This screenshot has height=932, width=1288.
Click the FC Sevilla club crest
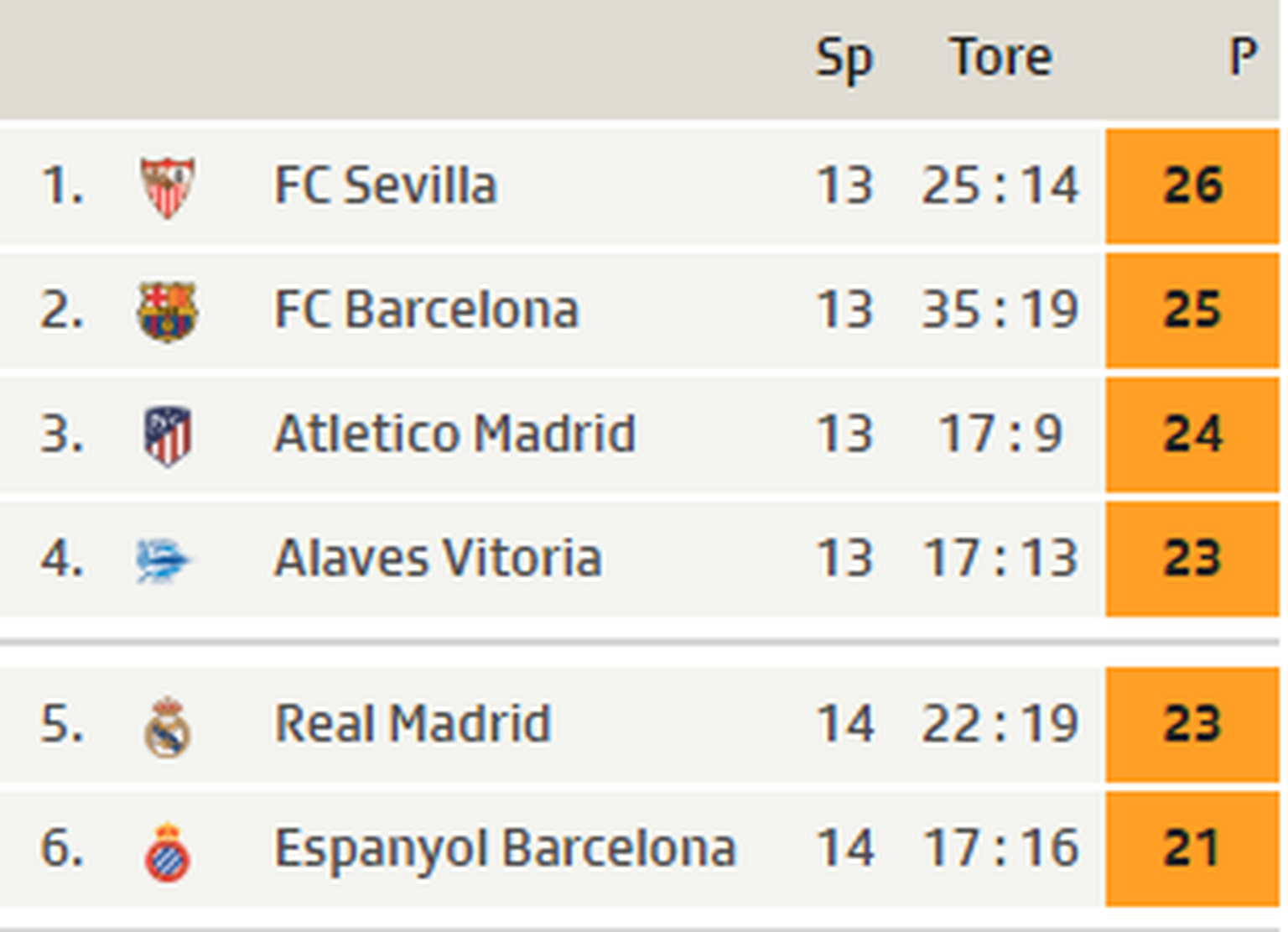(x=168, y=186)
